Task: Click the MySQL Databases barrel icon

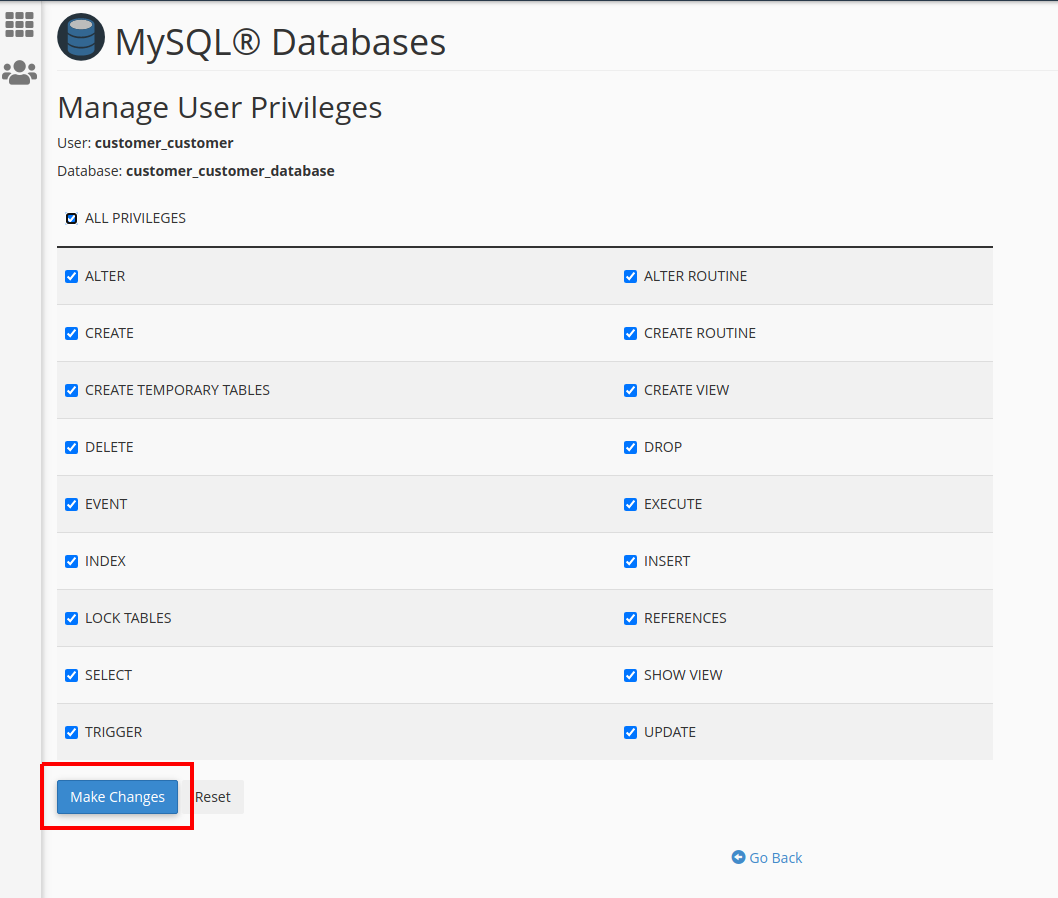Action: [x=80, y=39]
